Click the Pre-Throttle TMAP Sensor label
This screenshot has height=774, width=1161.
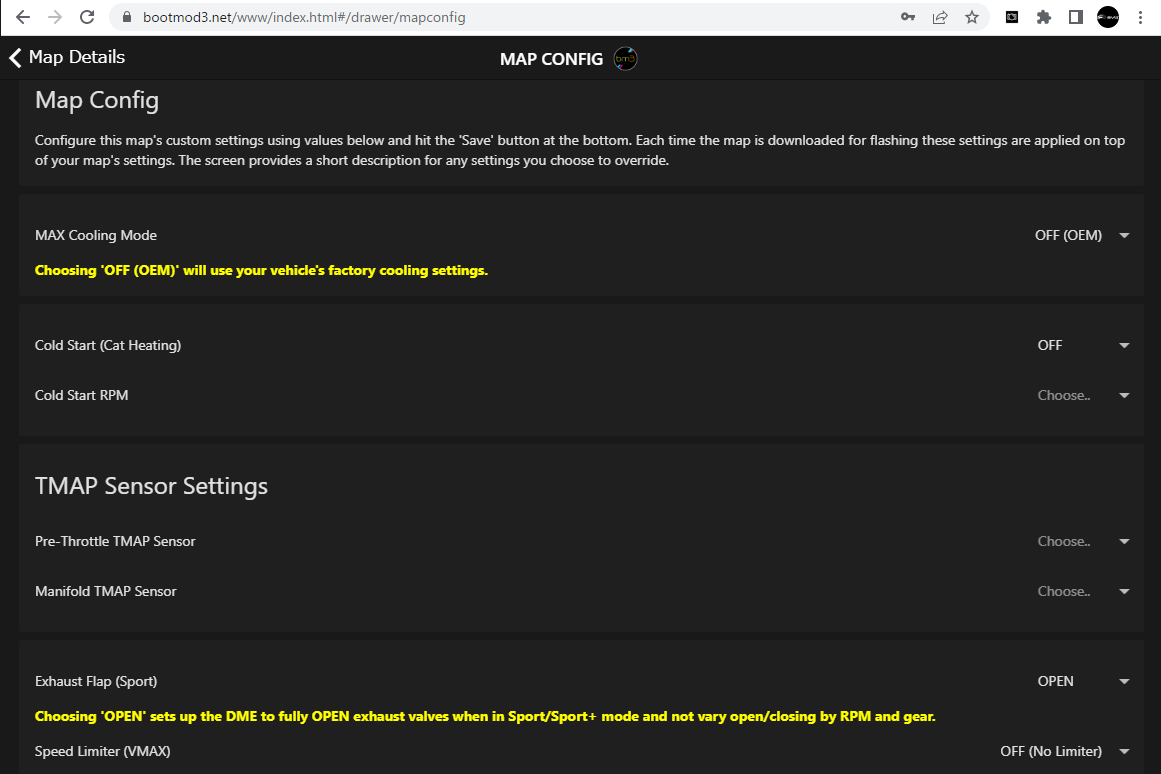tap(115, 541)
